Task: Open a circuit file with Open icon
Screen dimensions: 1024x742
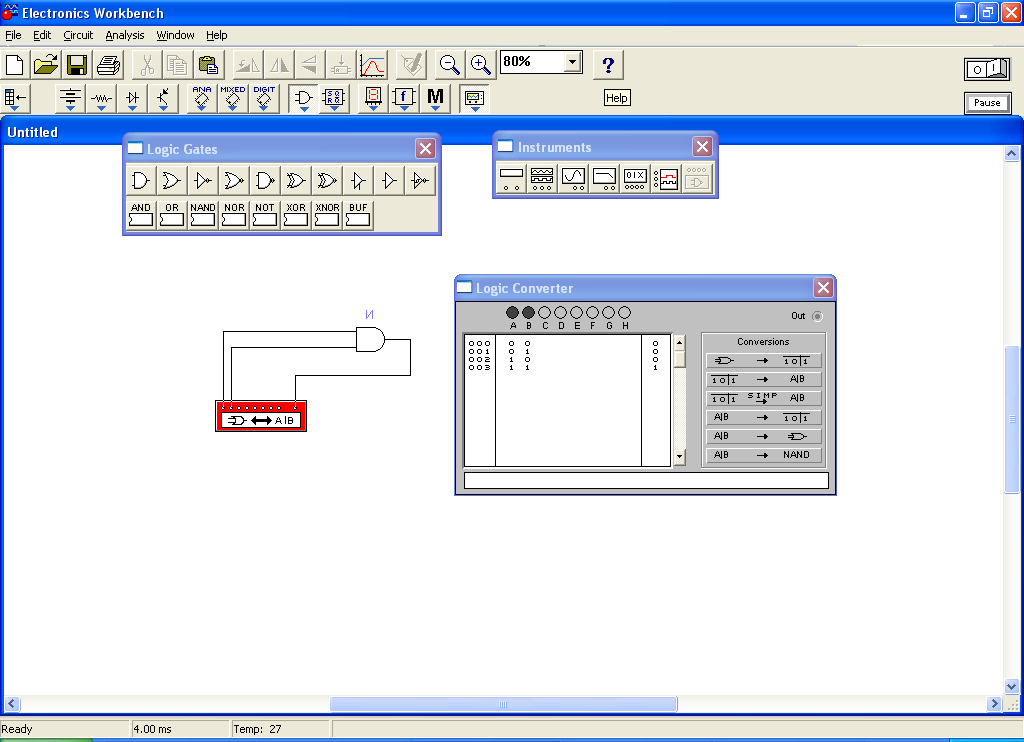Action: tap(46, 65)
